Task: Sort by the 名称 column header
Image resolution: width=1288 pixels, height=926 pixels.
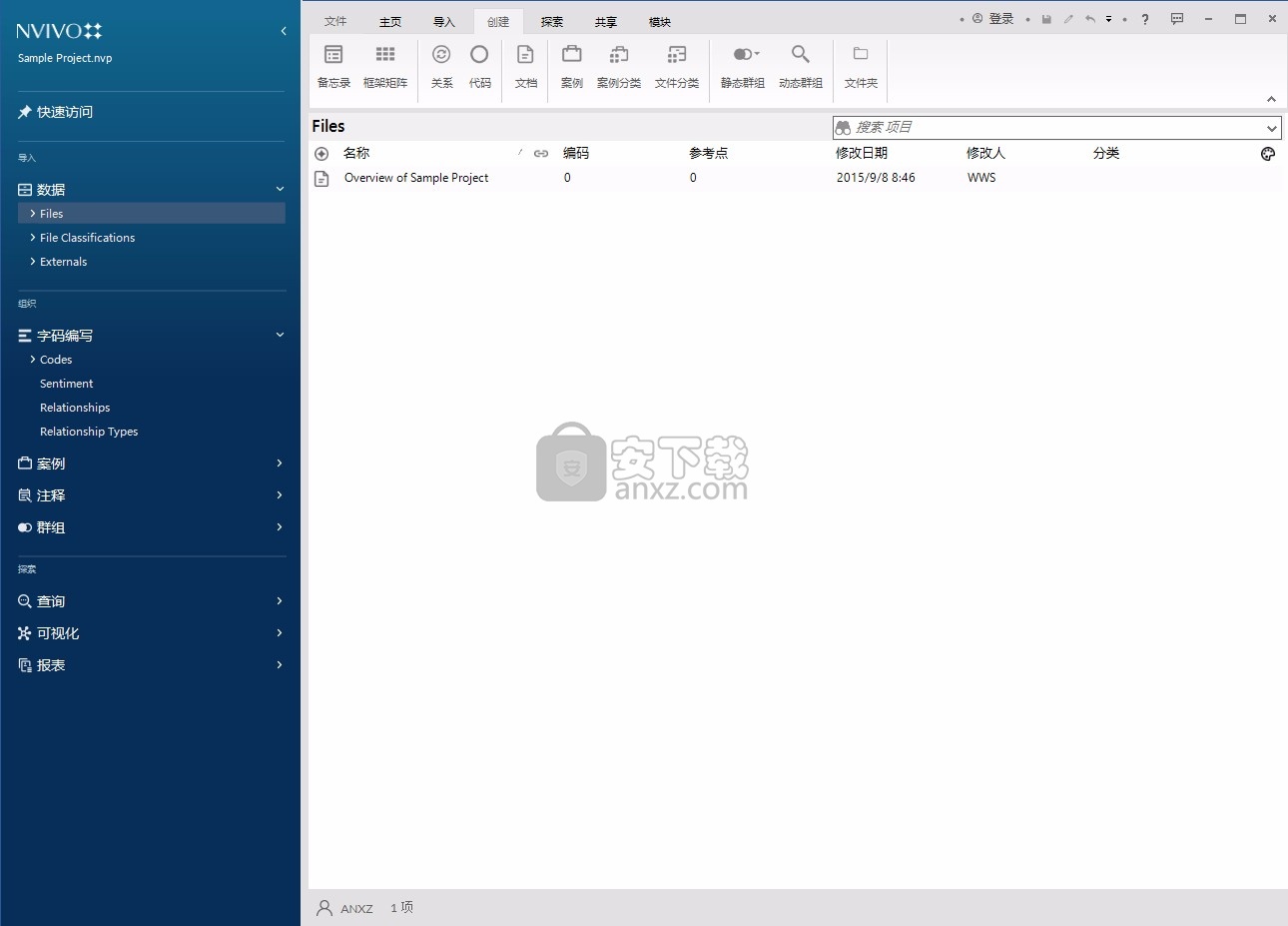Action: [x=356, y=153]
